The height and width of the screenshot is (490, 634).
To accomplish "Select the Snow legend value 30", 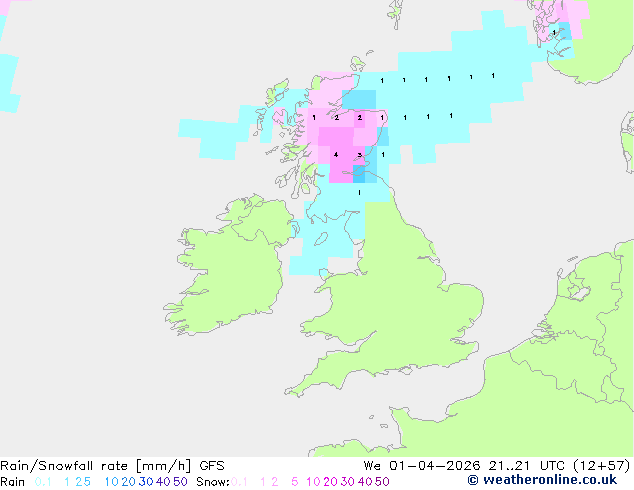I will click(348, 482).
